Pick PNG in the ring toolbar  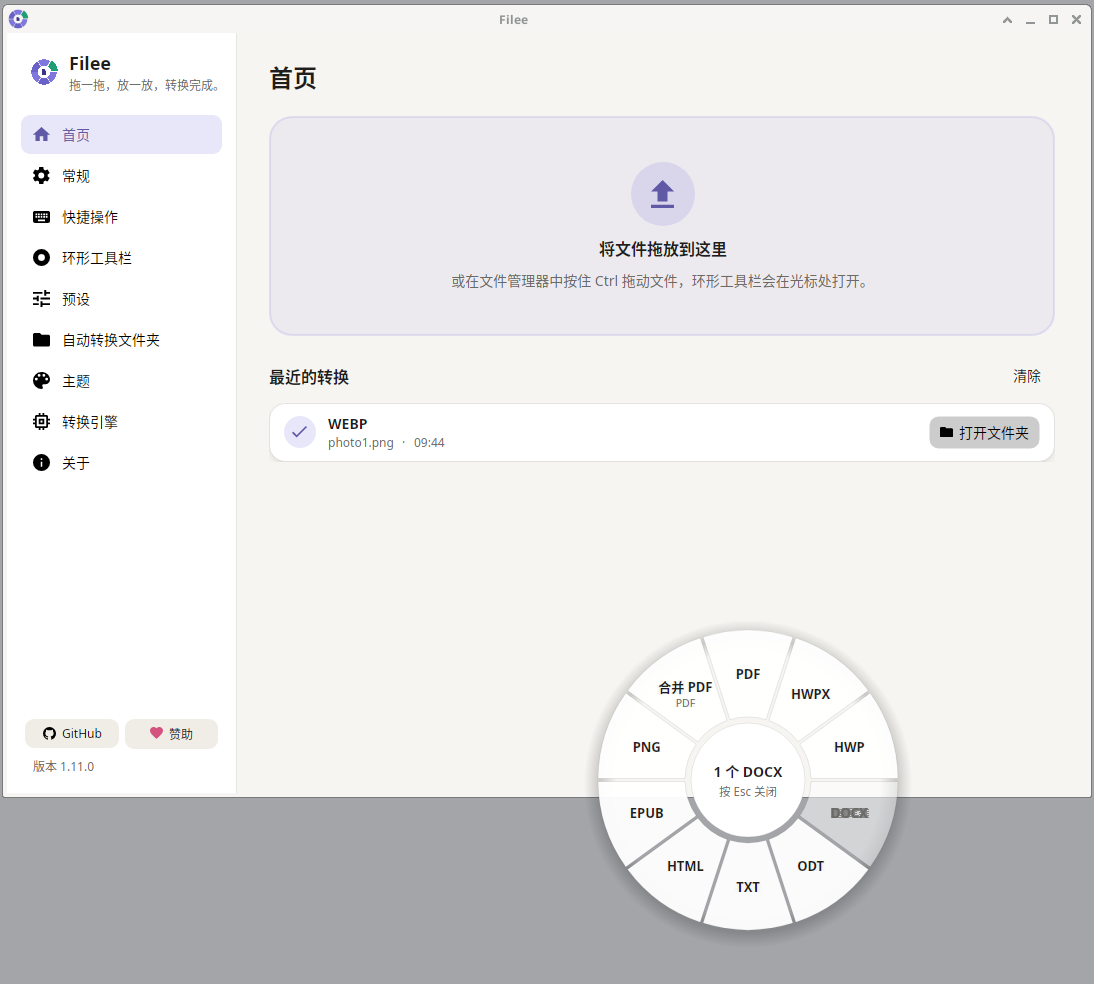(647, 747)
